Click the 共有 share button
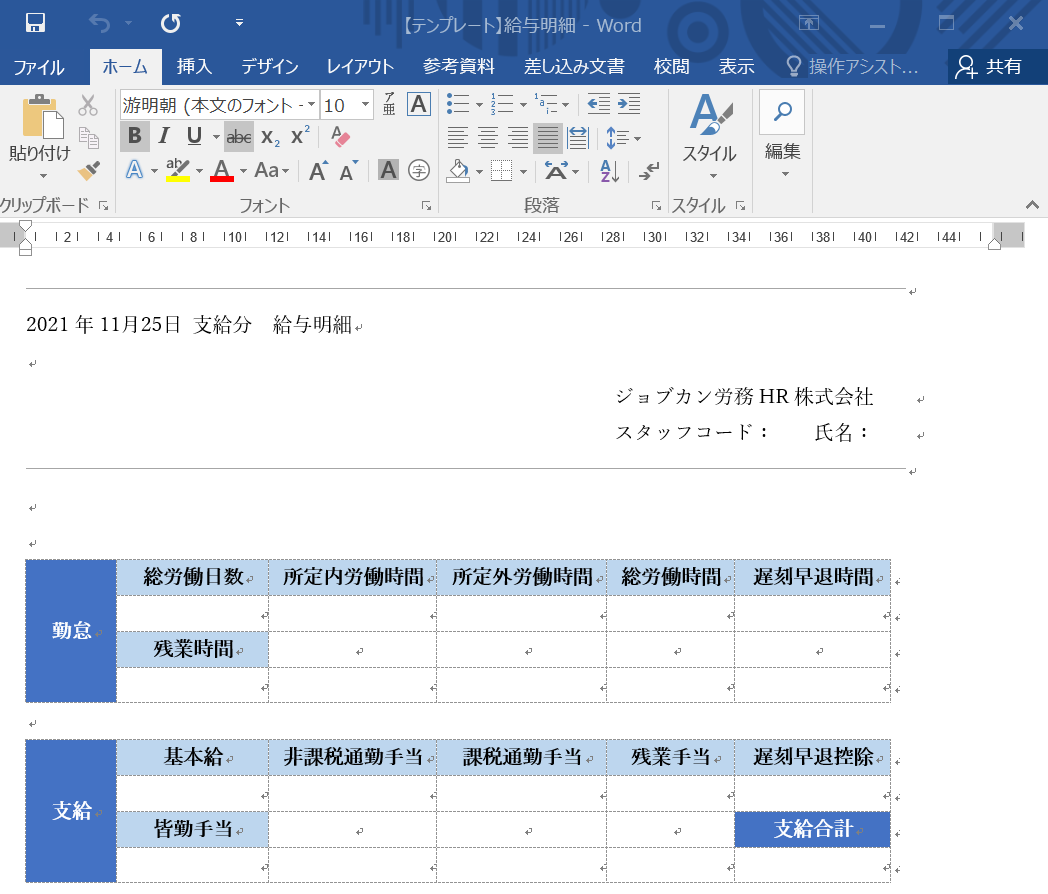Screen dimensions: 1048x894 point(990,67)
